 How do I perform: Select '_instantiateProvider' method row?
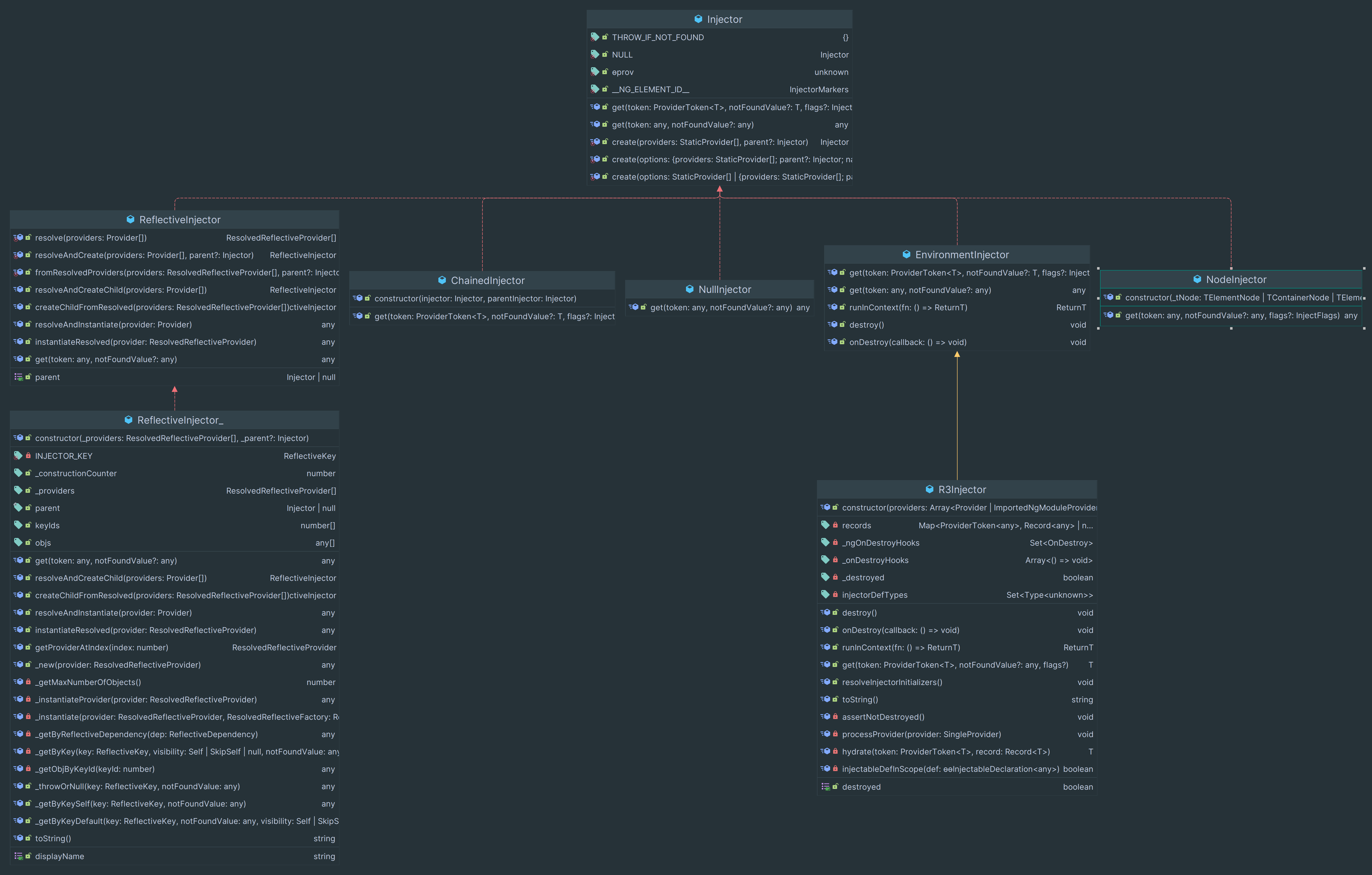tap(174, 700)
